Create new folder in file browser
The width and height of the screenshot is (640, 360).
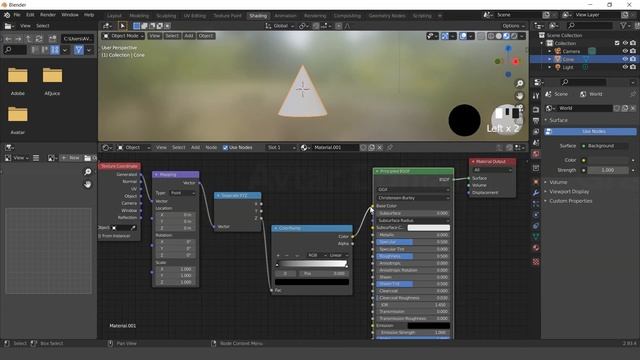(x=52, y=39)
